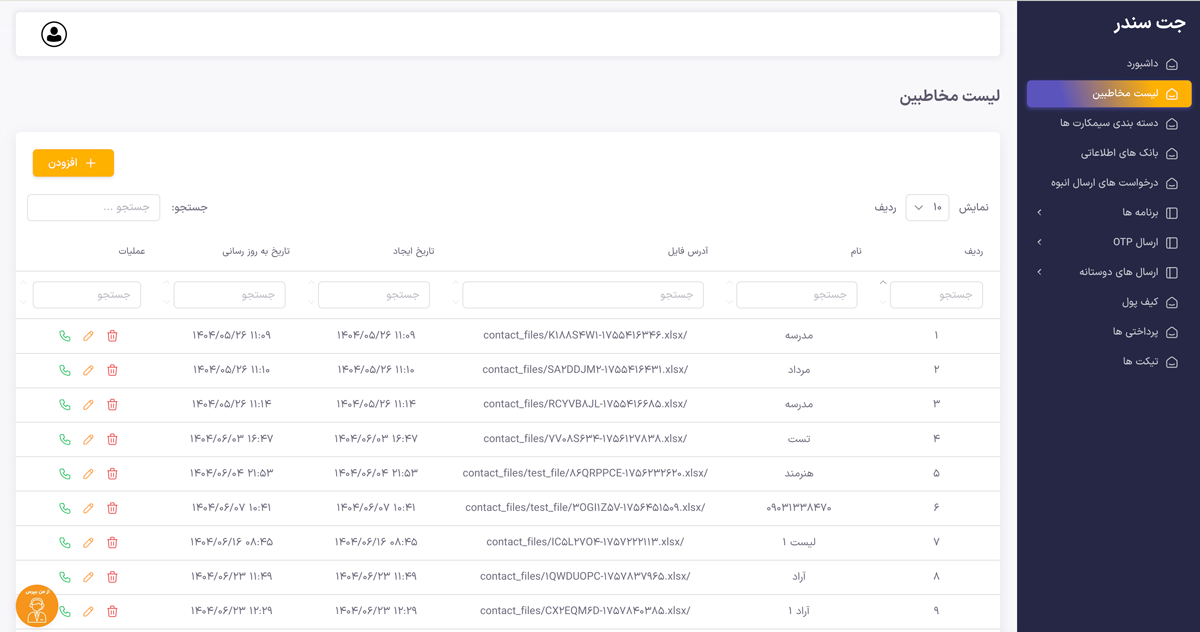
Task: Expand the برنامه ها sidebar menu
Action: (1108, 213)
